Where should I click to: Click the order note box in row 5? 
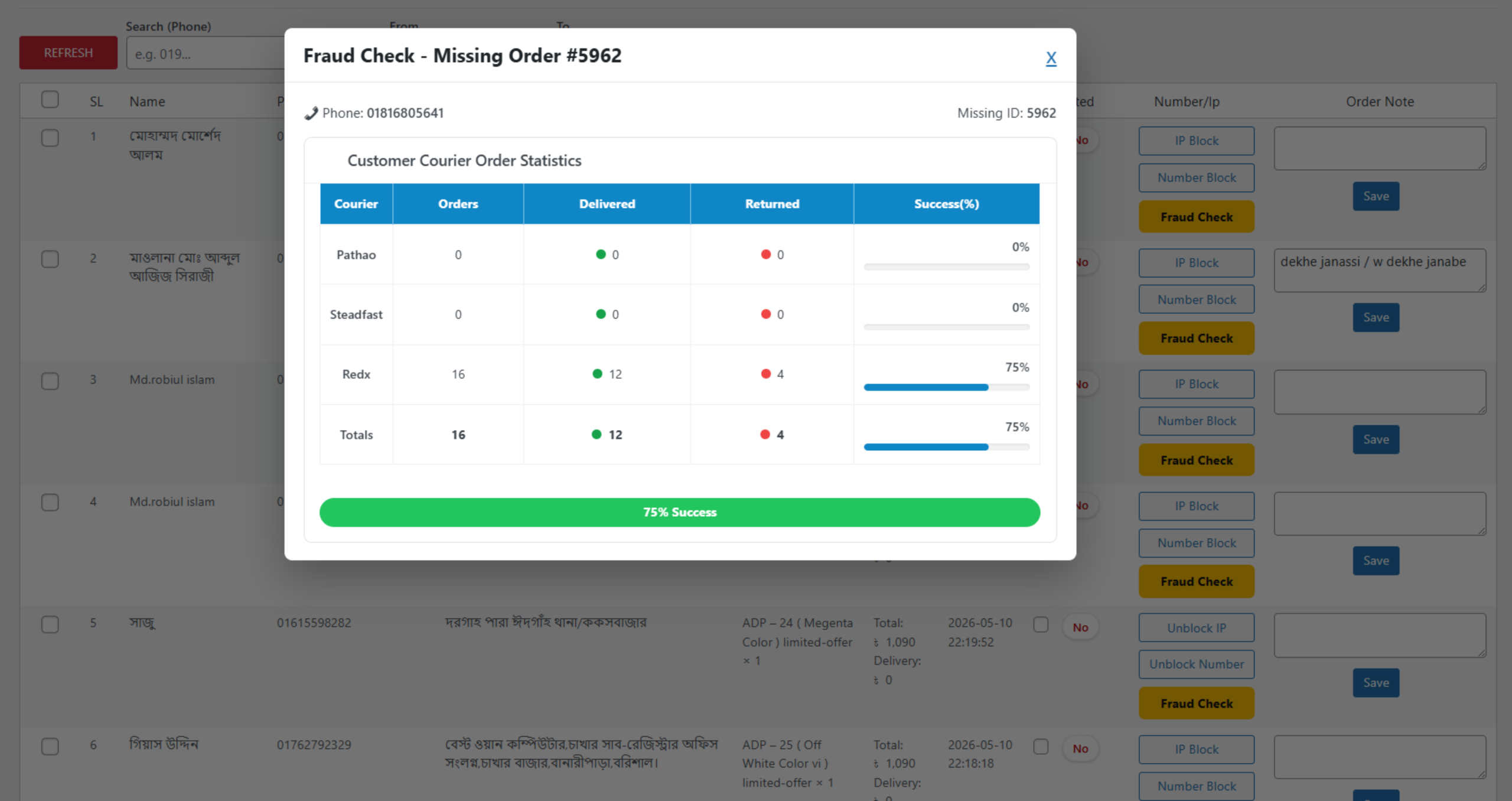1380,636
